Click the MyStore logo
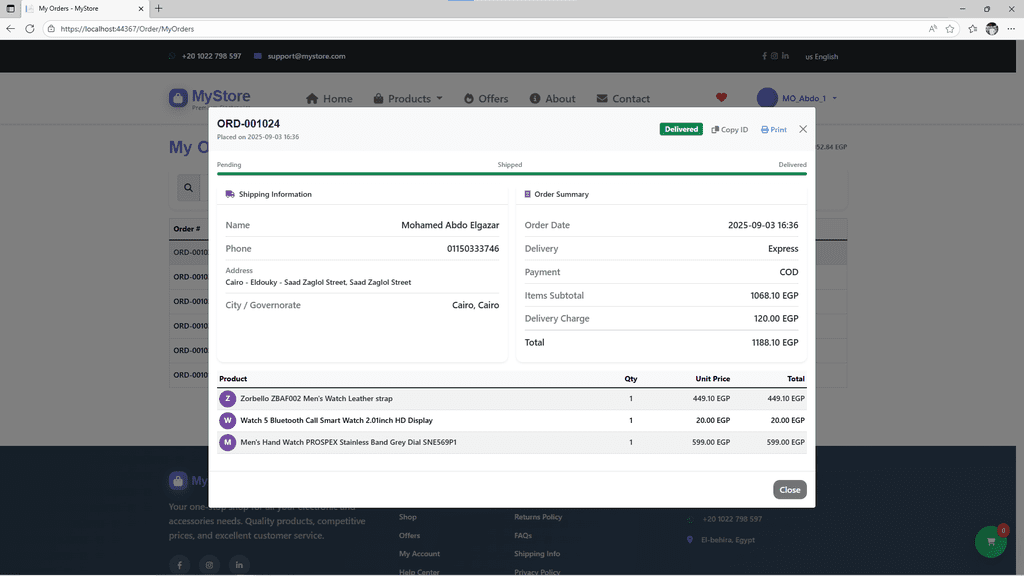Screen dimensions: 1024x576 click(x=210, y=98)
